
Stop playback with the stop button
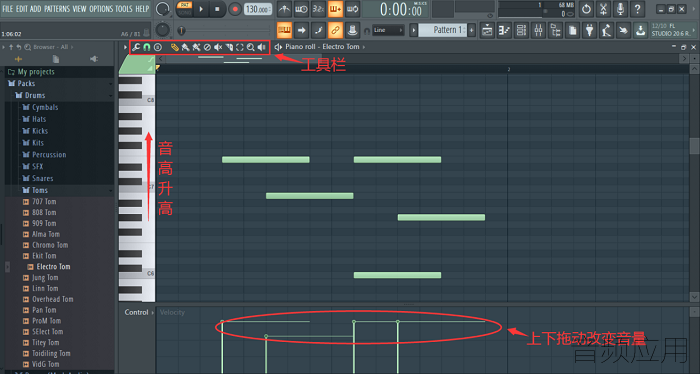(217, 9)
